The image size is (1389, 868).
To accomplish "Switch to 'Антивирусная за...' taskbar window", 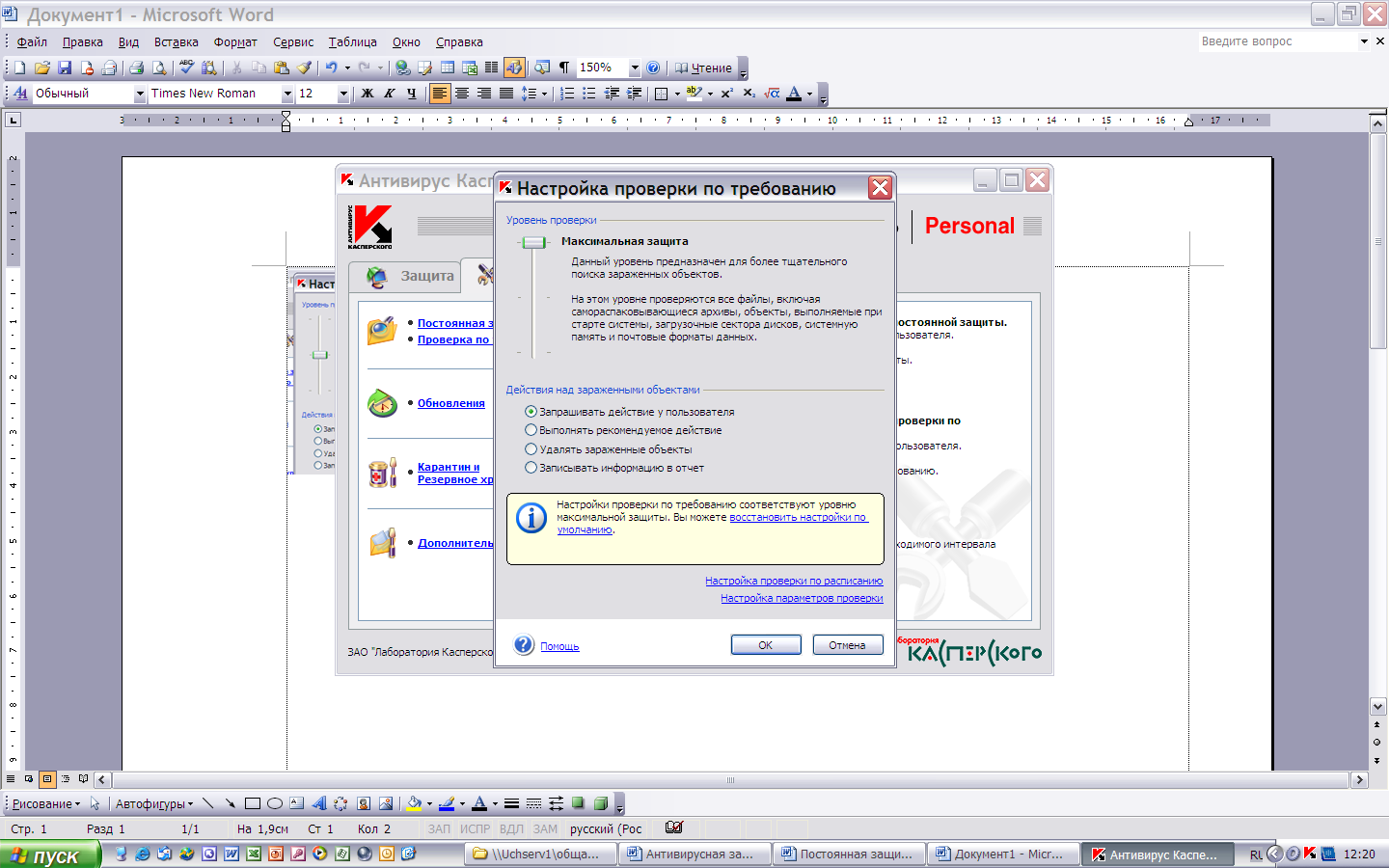I will (694, 854).
